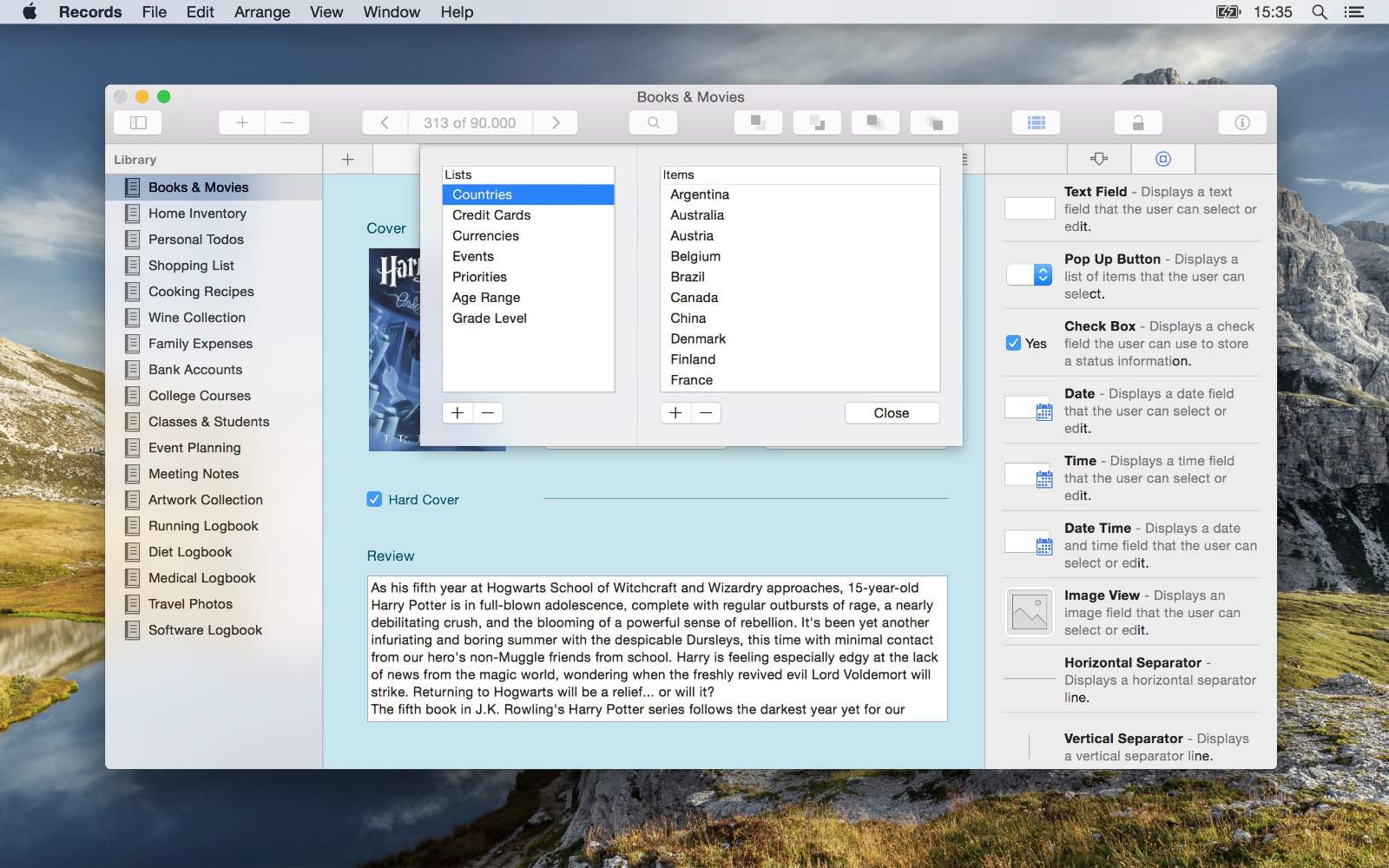This screenshot has height=868, width=1389.
Task: Select Currencies in the Lists panel
Action: click(485, 236)
